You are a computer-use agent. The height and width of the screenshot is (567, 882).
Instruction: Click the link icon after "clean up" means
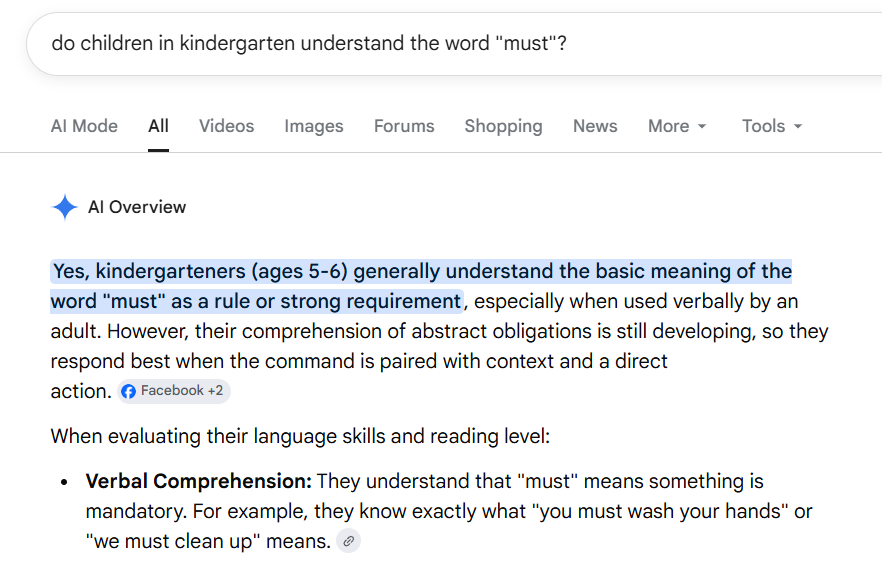tap(348, 541)
